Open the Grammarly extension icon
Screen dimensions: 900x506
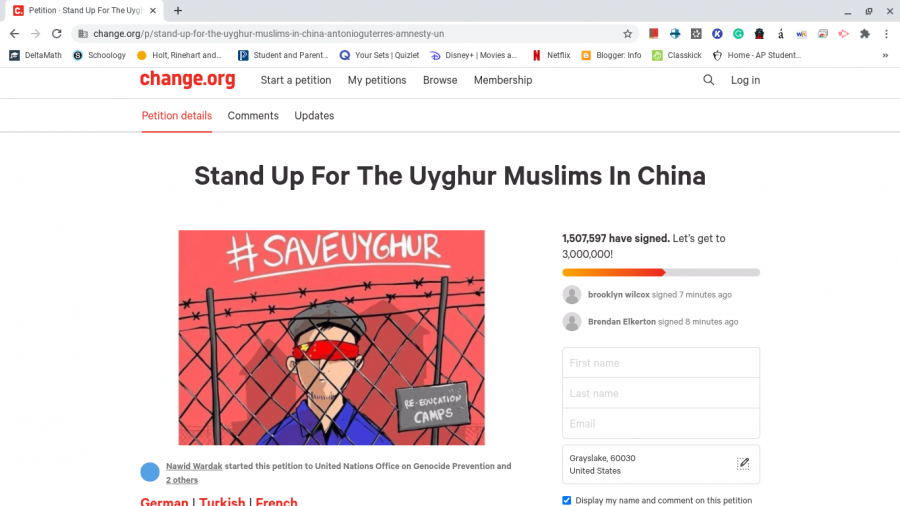point(738,34)
